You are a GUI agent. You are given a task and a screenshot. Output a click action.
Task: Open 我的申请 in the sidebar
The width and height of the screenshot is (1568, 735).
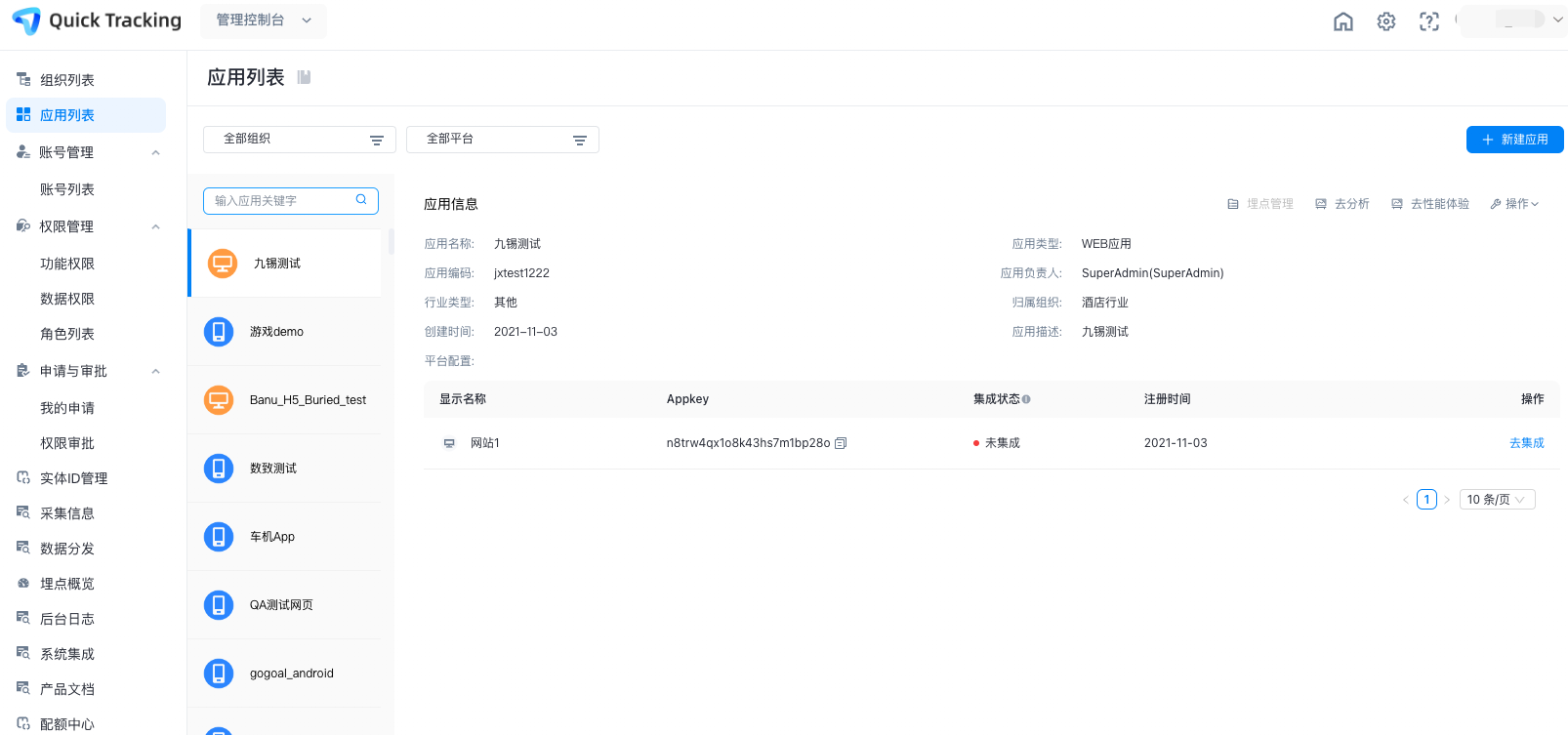(67, 408)
